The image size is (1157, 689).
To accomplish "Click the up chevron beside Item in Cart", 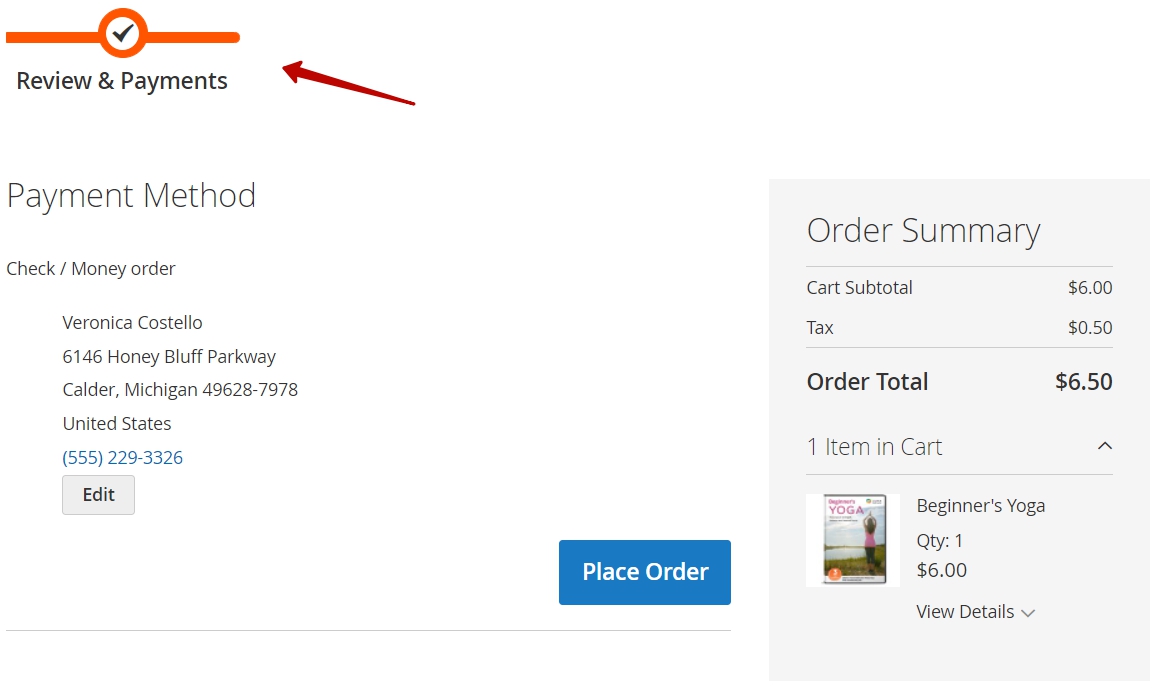I will (1105, 446).
